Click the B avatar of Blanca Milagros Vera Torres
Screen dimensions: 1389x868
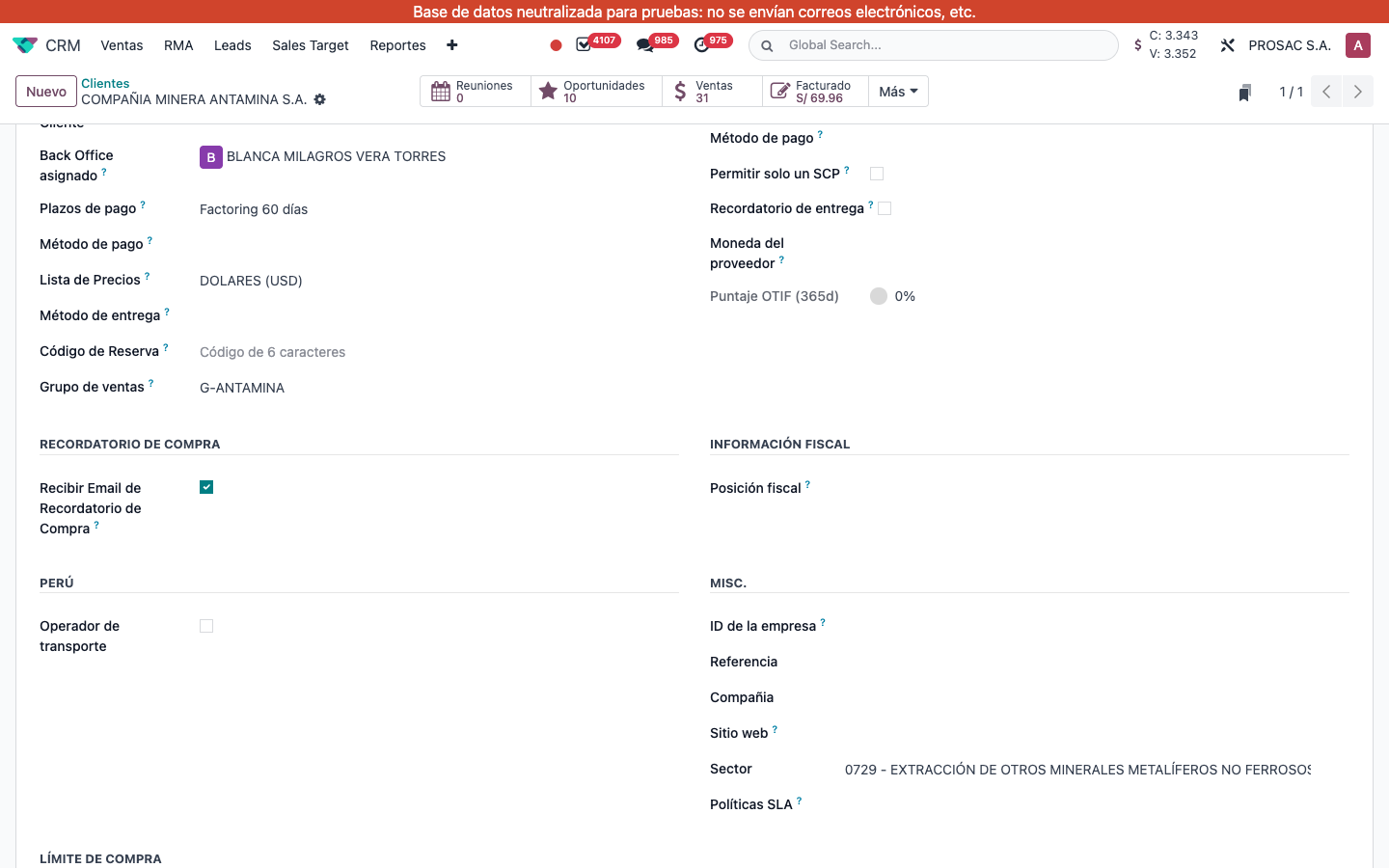tap(211, 157)
